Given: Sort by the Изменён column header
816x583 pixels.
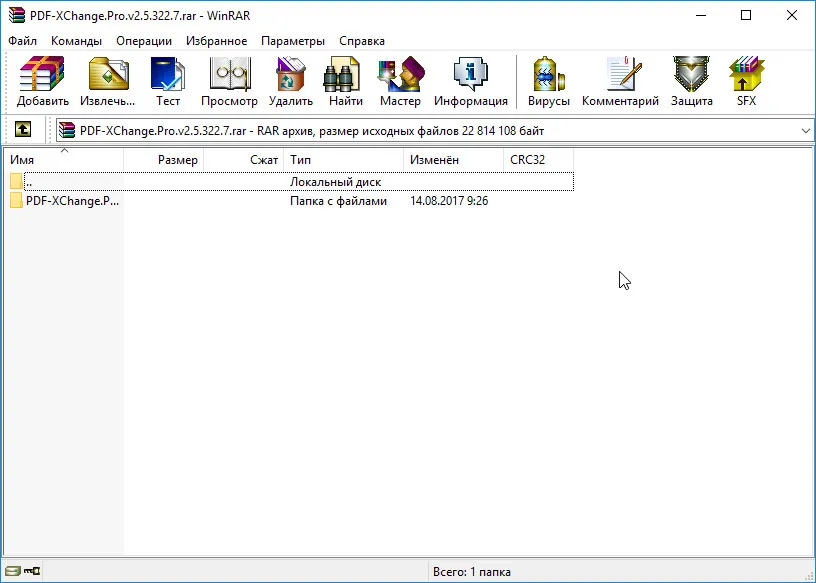Looking at the screenshot, I should tap(453, 160).
